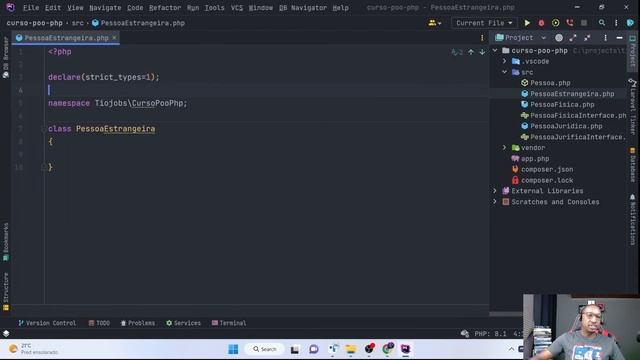Open the DB Navigator menu

(303, 8)
